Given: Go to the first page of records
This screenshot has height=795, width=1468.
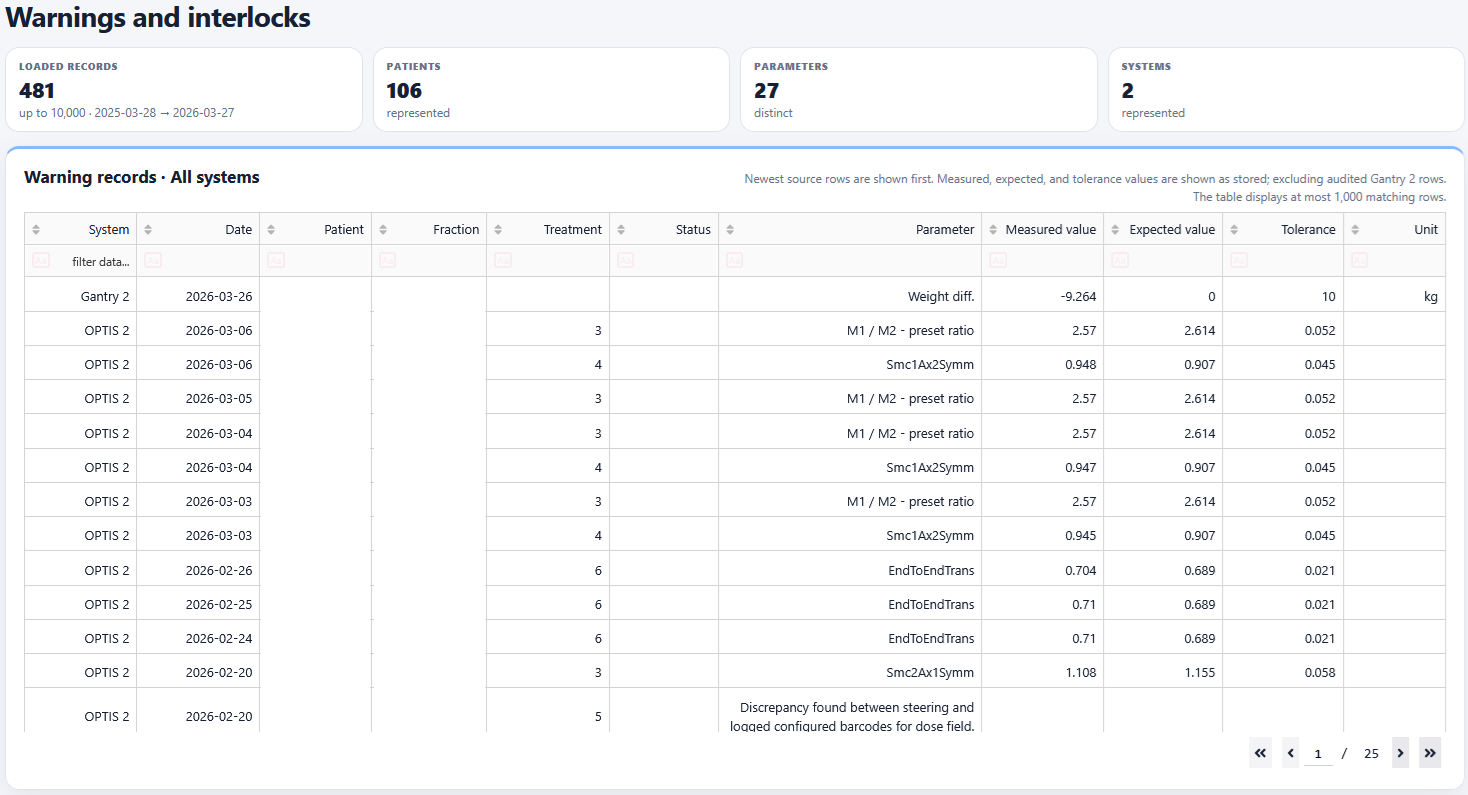Looking at the screenshot, I should (x=1261, y=753).
